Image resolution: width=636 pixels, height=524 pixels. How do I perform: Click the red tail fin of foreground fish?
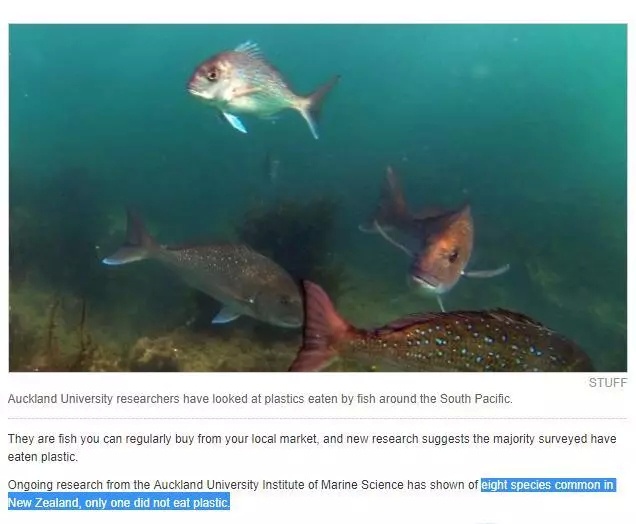pyautogui.click(x=320, y=326)
